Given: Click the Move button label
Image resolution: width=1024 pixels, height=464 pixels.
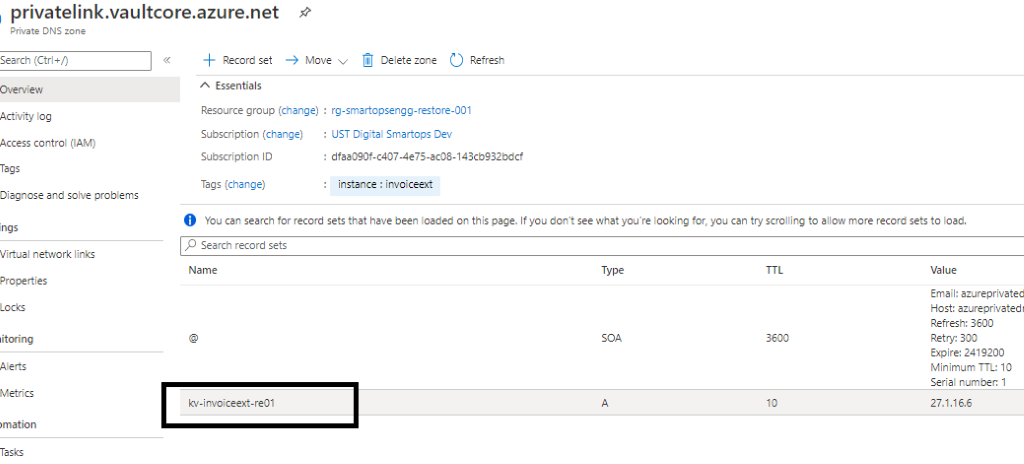Looking at the screenshot, I should click(x=319, y=60).
